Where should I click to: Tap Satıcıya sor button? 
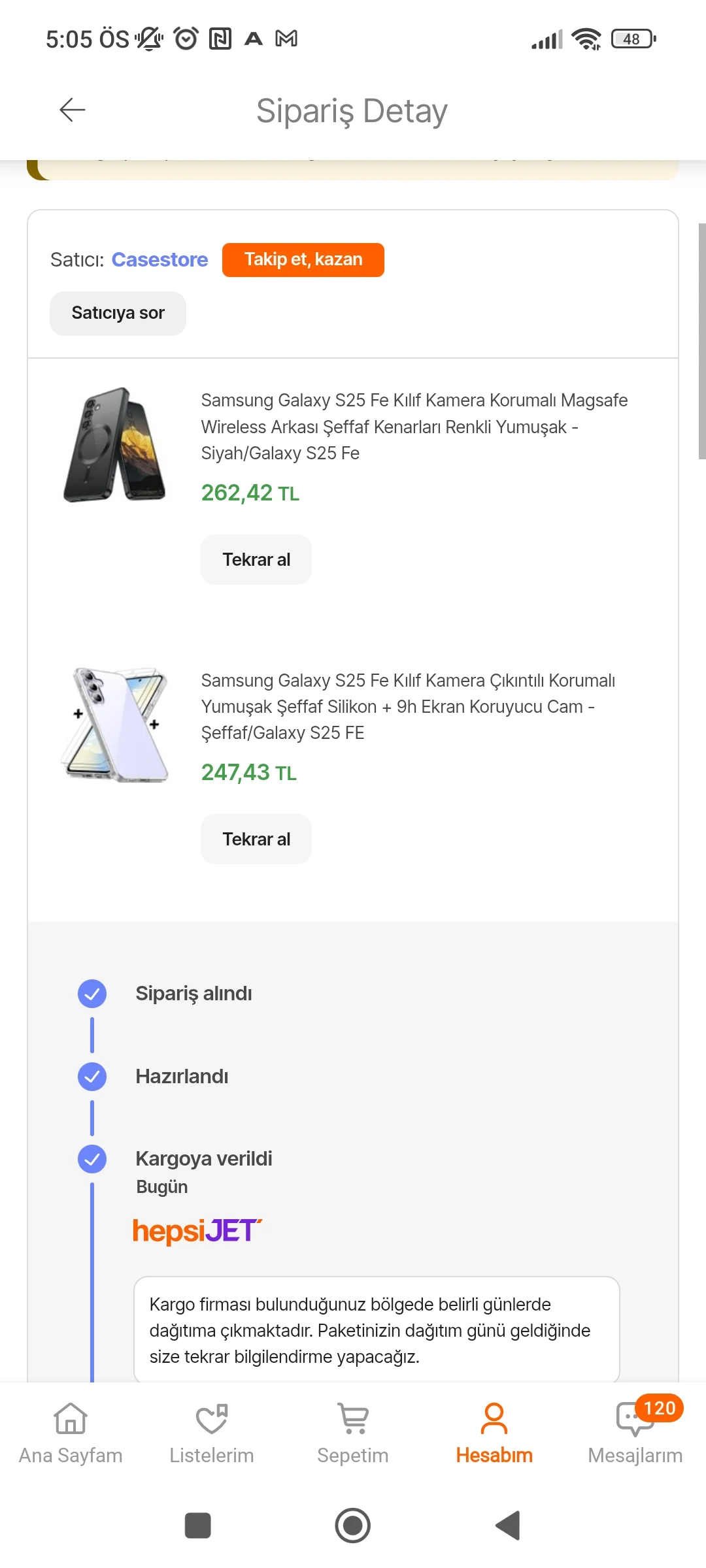coord(118,313)
